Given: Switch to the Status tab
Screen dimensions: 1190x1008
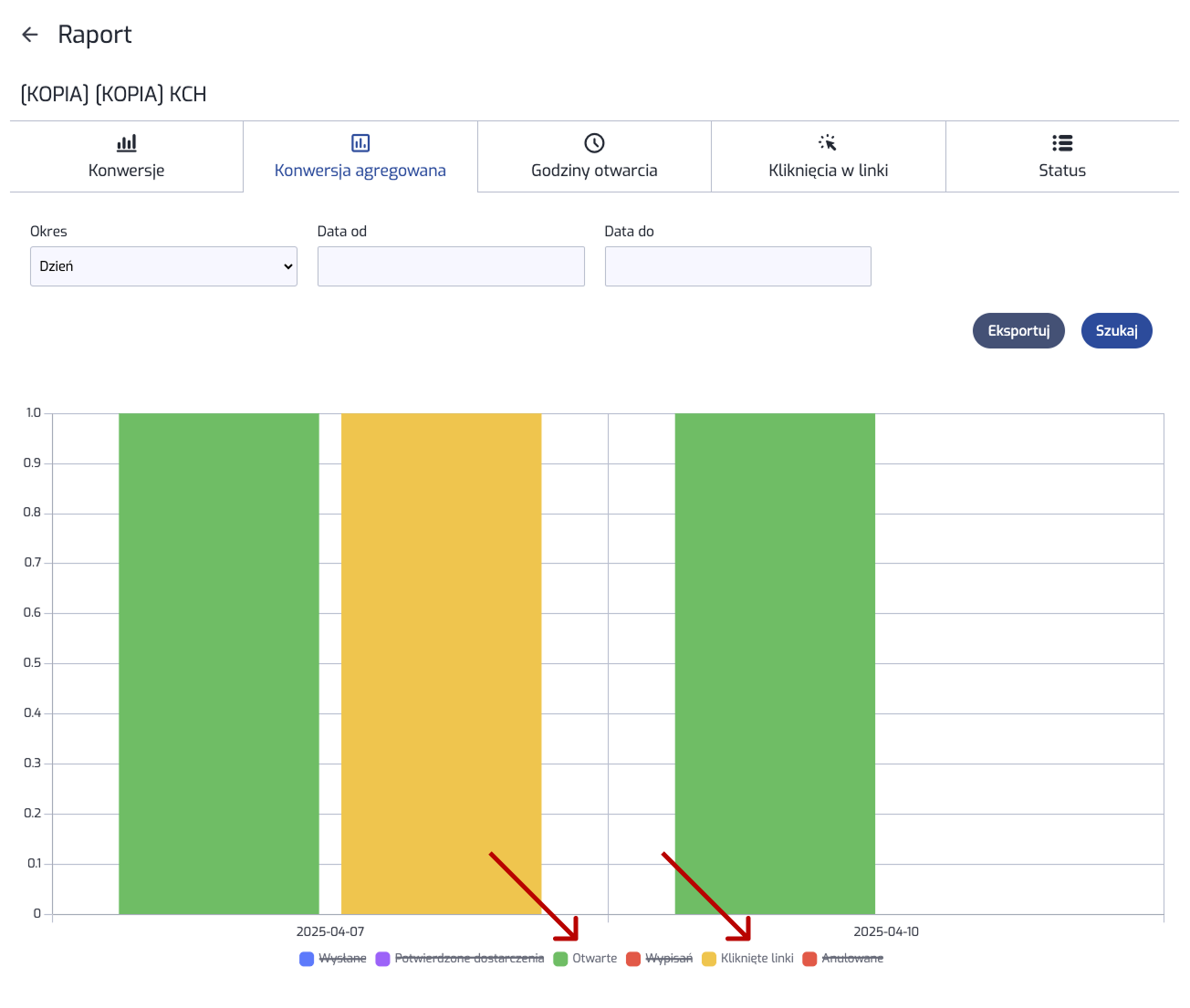Looking at the screenshot, I should [x=1062, y=157].
